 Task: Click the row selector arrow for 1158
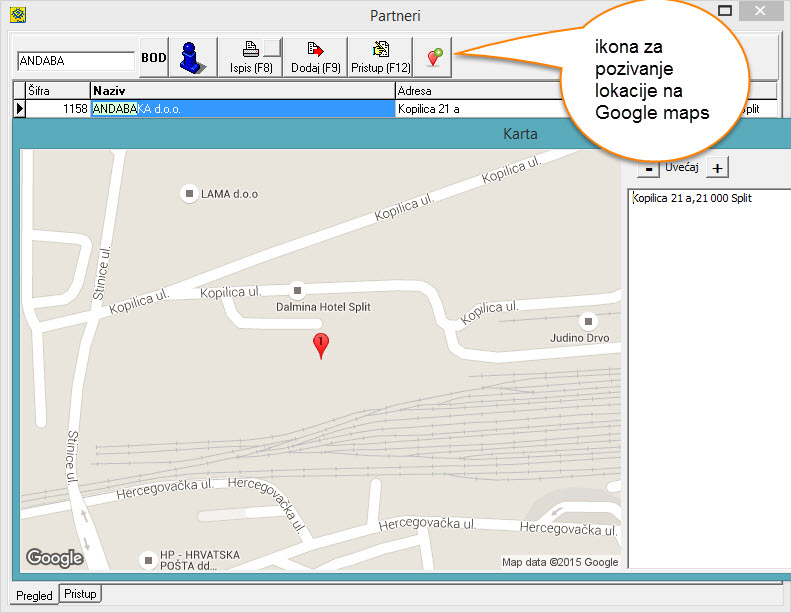click(19, 108)
